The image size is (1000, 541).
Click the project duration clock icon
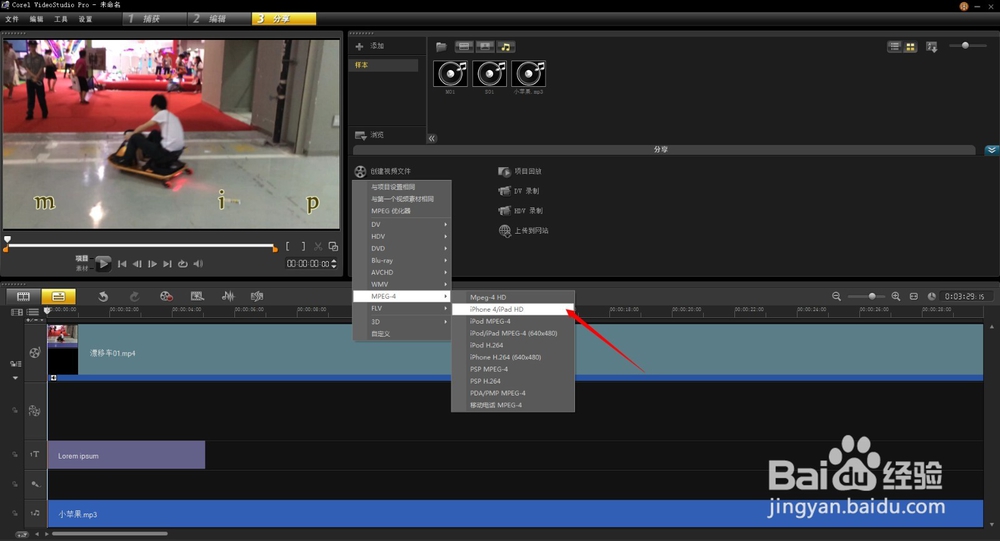click(931, 296)
